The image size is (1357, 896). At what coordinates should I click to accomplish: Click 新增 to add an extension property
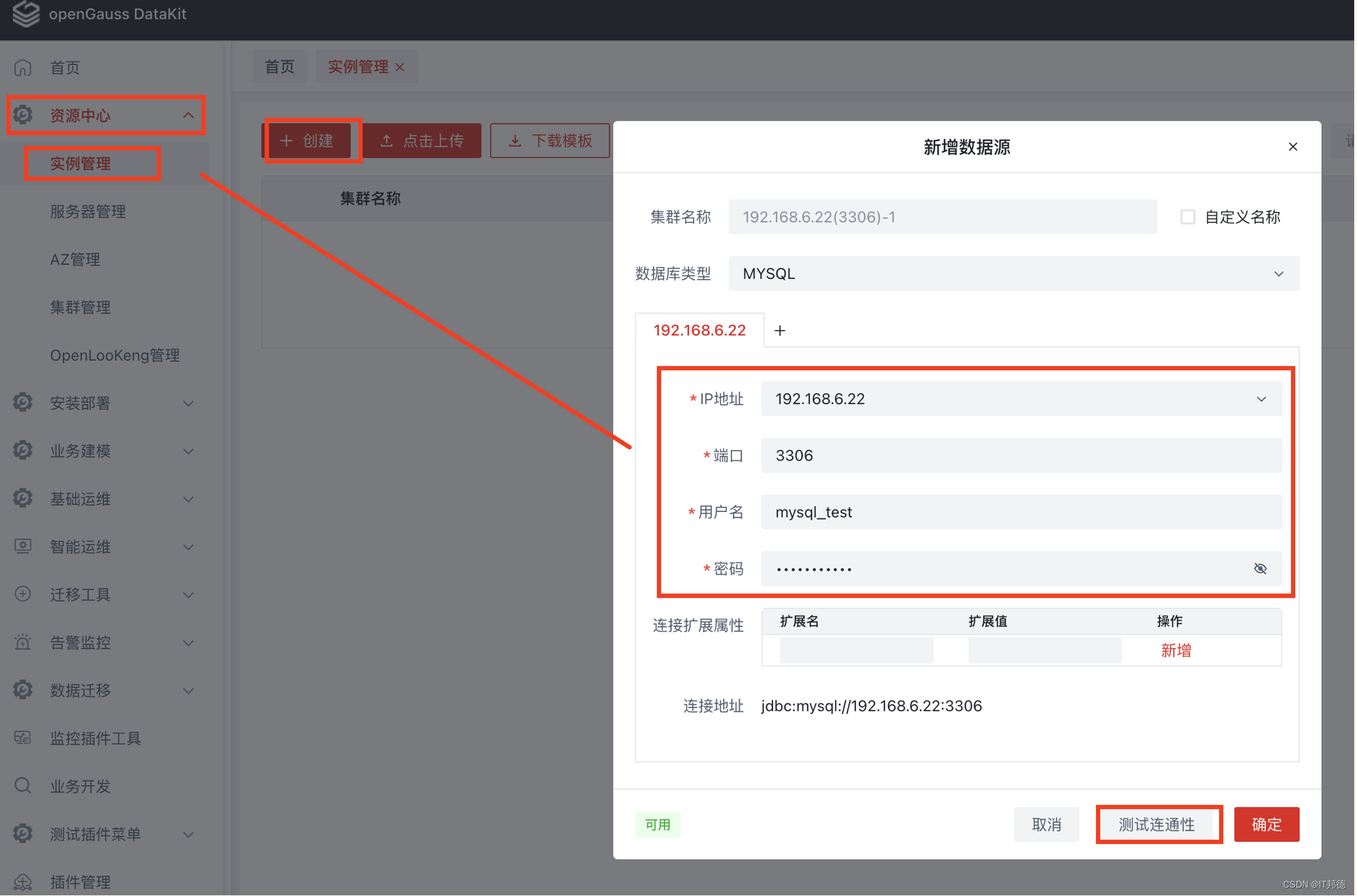(x=1176, y=650)
